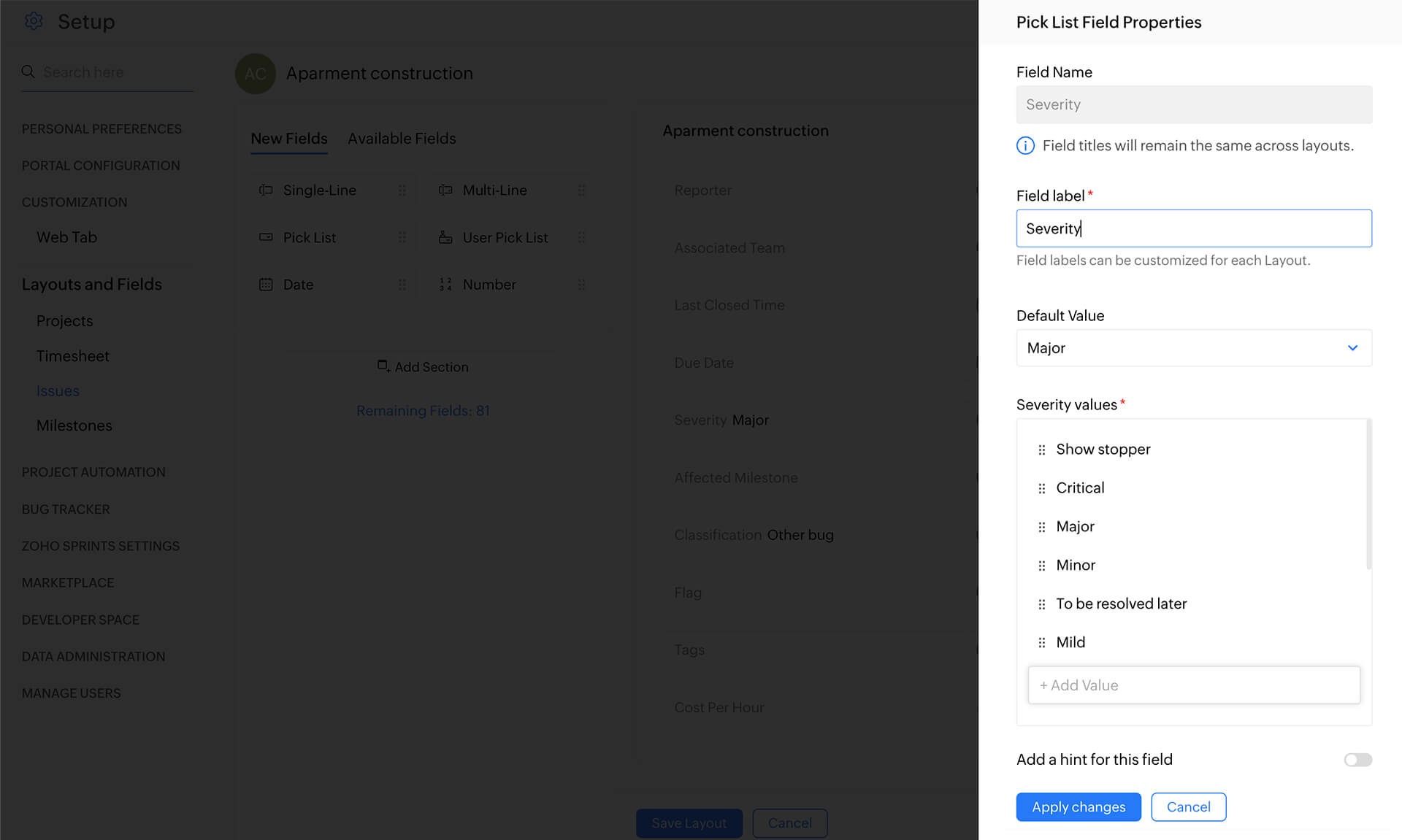The image size is (1402, 840).
Task: Click the Apply changes button
Action: tap(1079, 807)
